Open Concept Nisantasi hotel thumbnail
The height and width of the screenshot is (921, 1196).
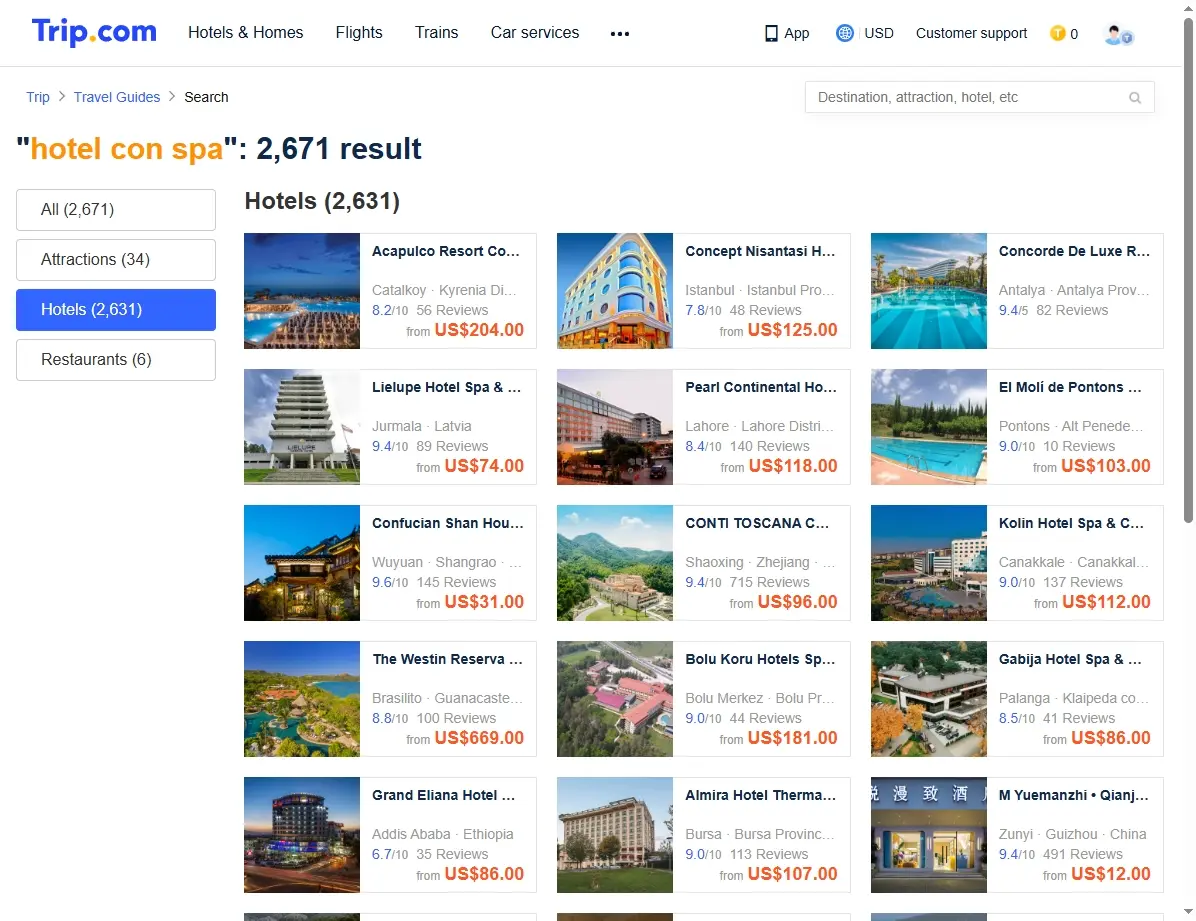615,291
